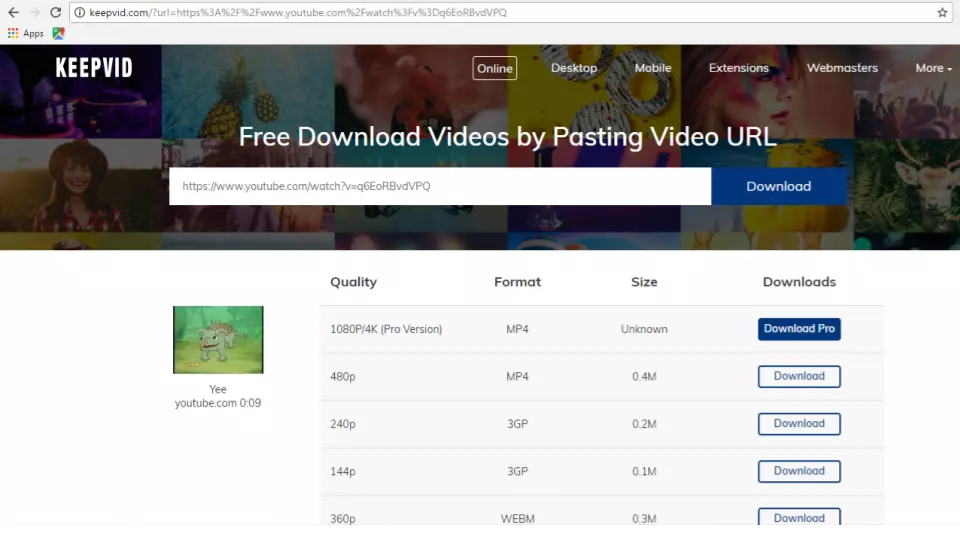The width and height of the screenshot is (960, 540).
Task: Click Download Pro for 1080P/4K
Action: 799,329
